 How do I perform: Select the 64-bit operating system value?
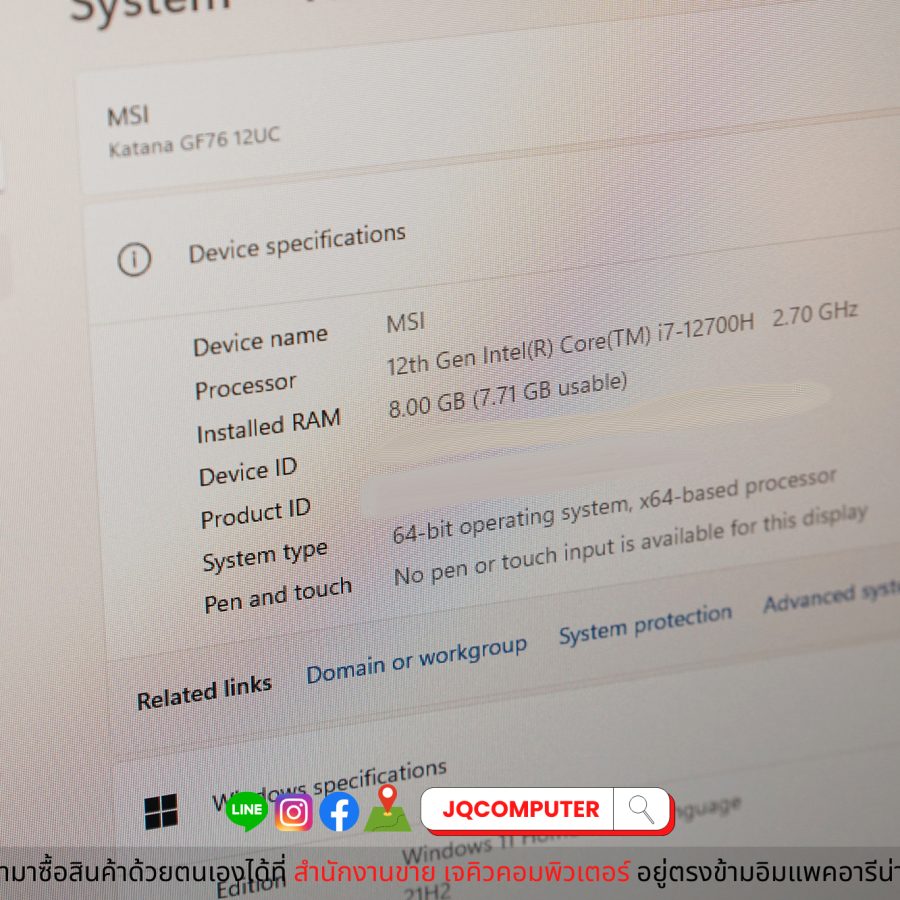(615, 506)
